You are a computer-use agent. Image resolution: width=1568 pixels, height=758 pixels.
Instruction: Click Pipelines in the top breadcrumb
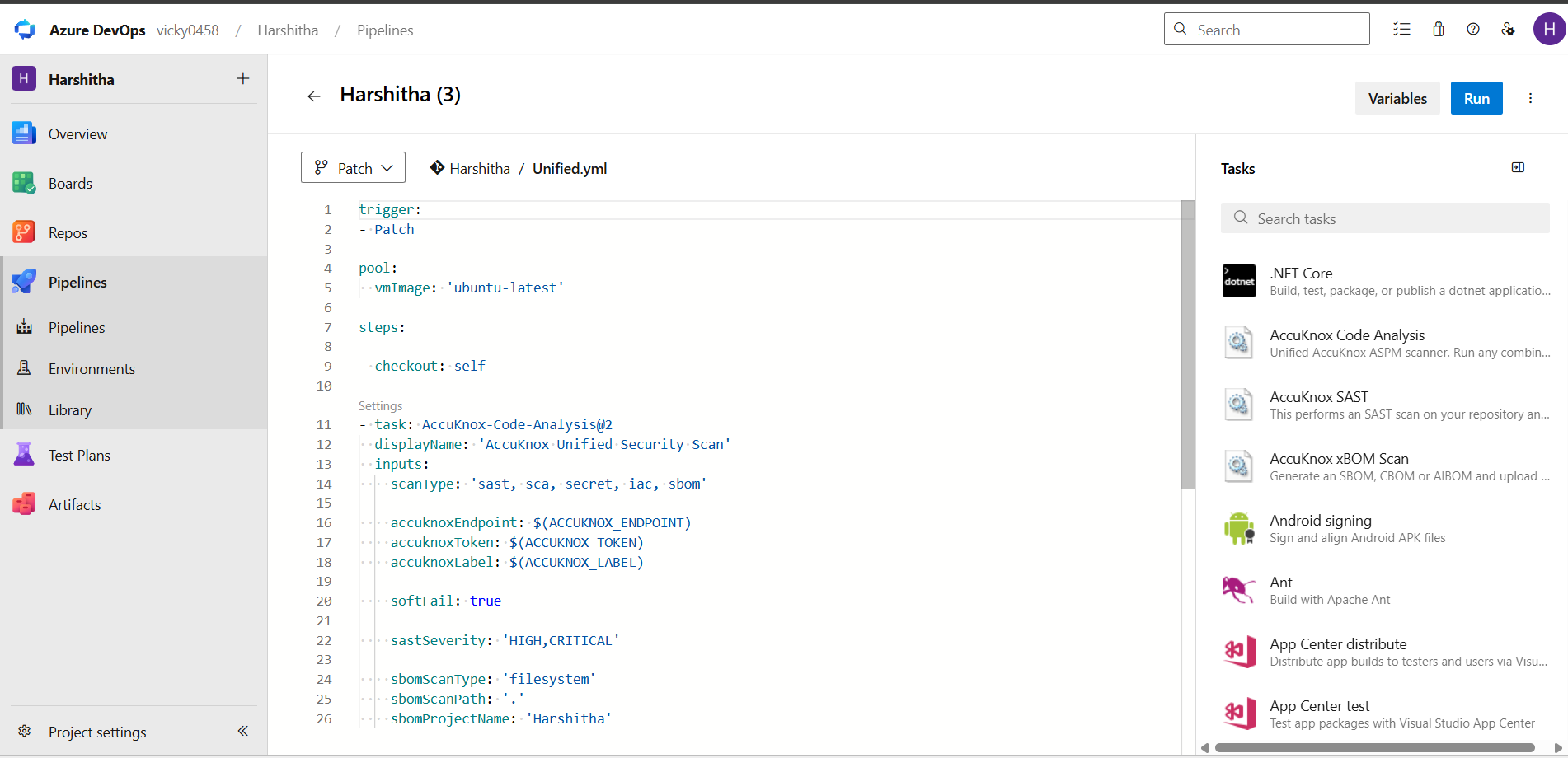pos(385,30)
